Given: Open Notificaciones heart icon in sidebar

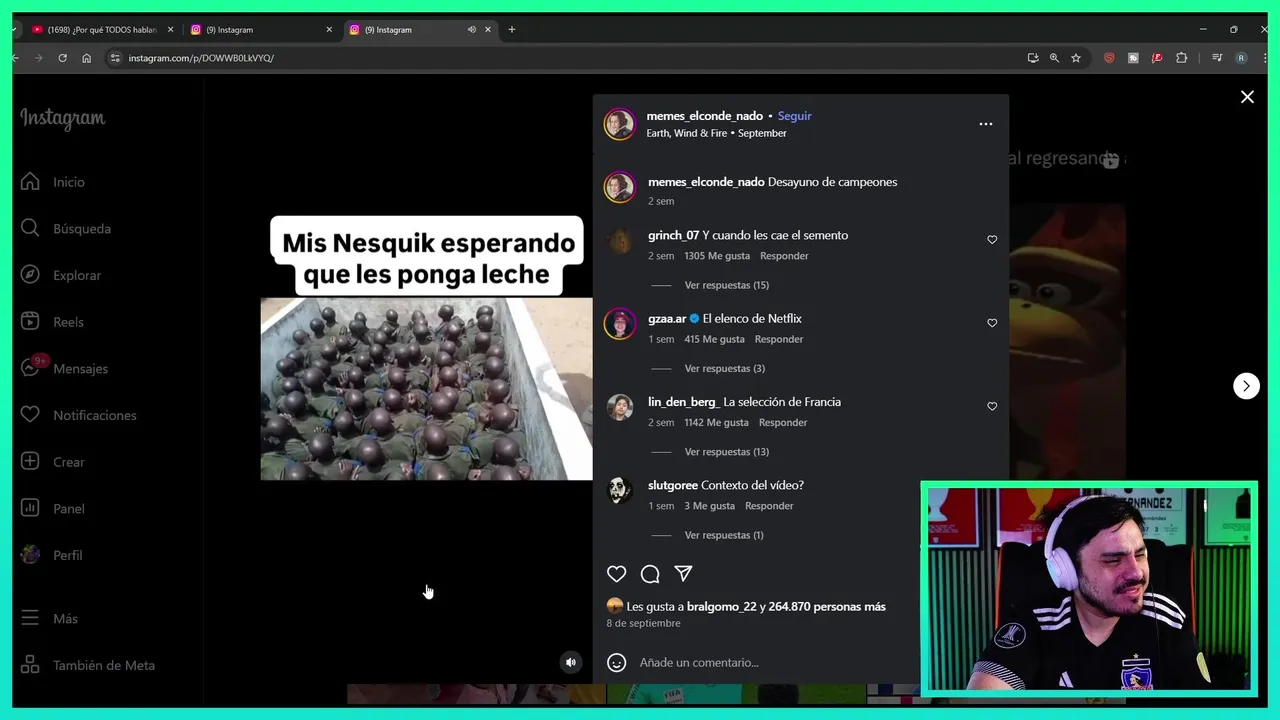Looking at the screenshot, I should point(30,414).
